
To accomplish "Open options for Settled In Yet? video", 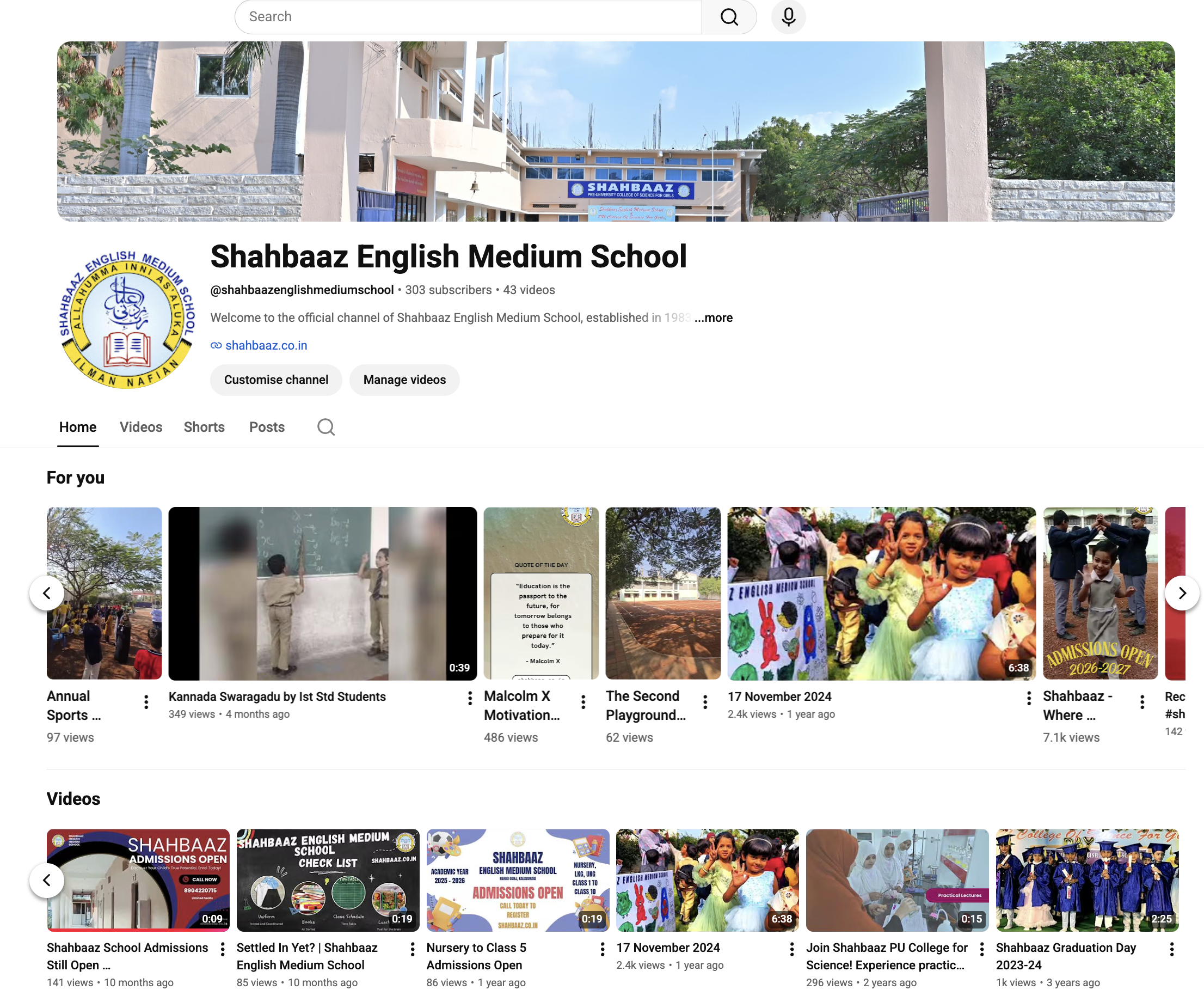I will click(412, 949).
